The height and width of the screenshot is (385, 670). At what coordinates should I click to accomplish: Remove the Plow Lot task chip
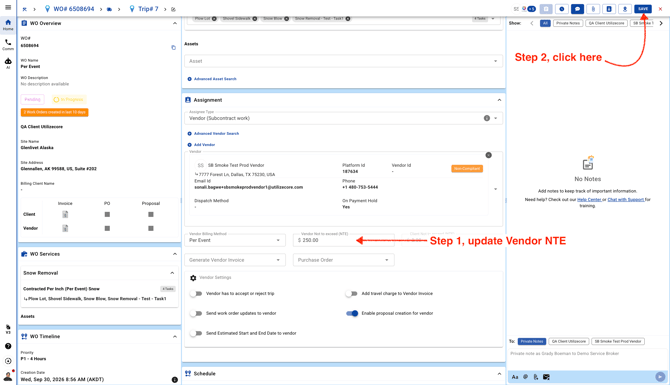pos(214,19)
